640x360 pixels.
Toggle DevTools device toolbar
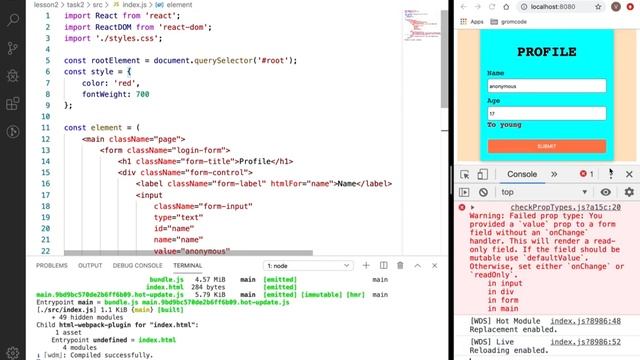tap(482, 174)
